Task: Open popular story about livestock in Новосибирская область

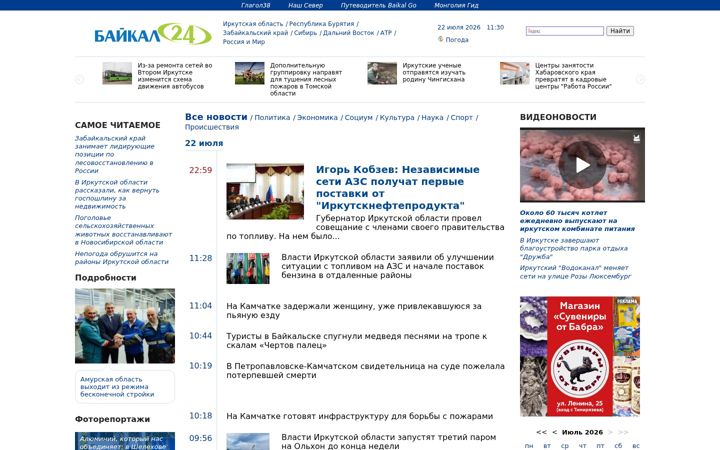Action: [x=123, y=230]
